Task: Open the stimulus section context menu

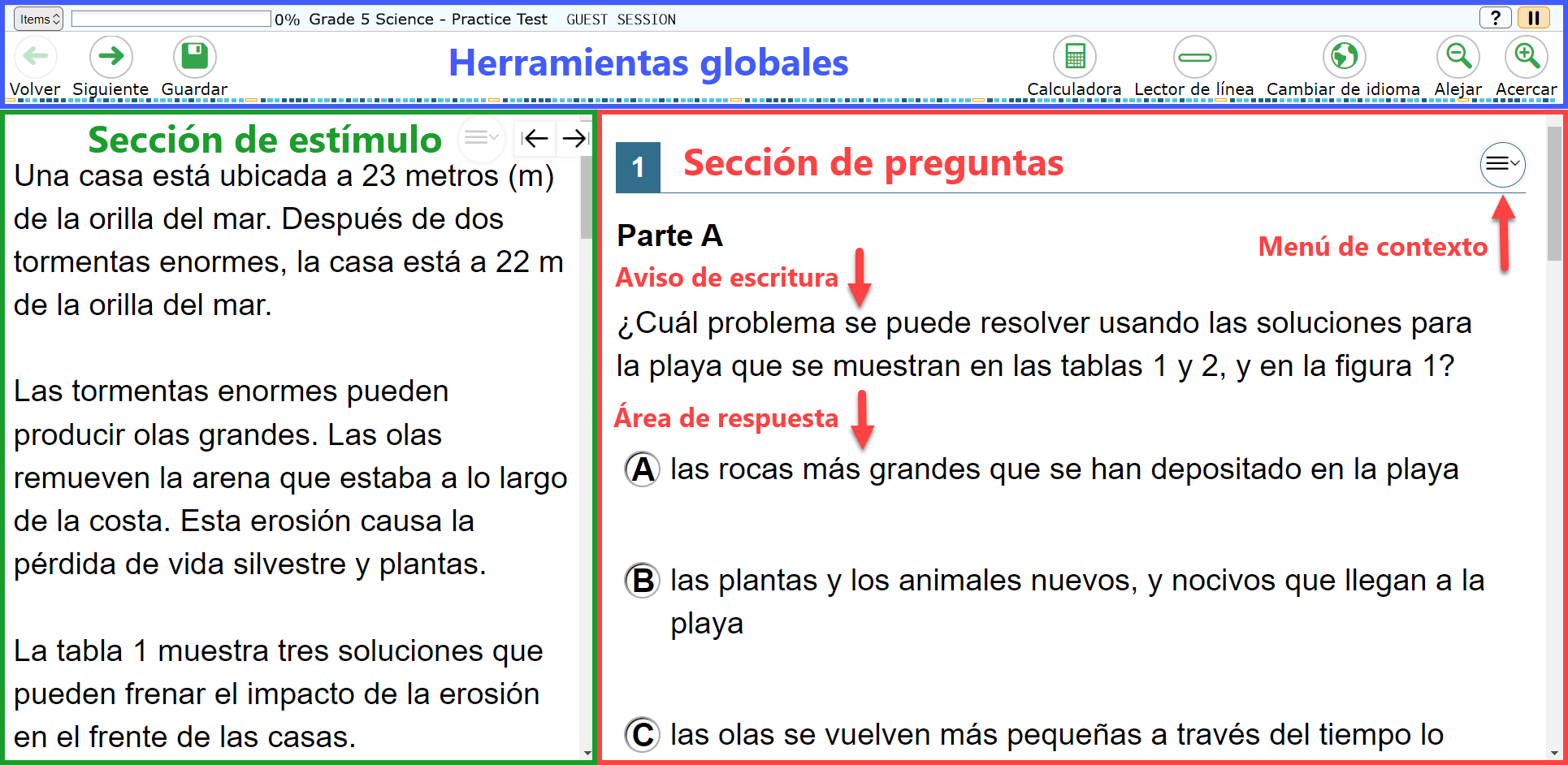Action: (481, 137)
